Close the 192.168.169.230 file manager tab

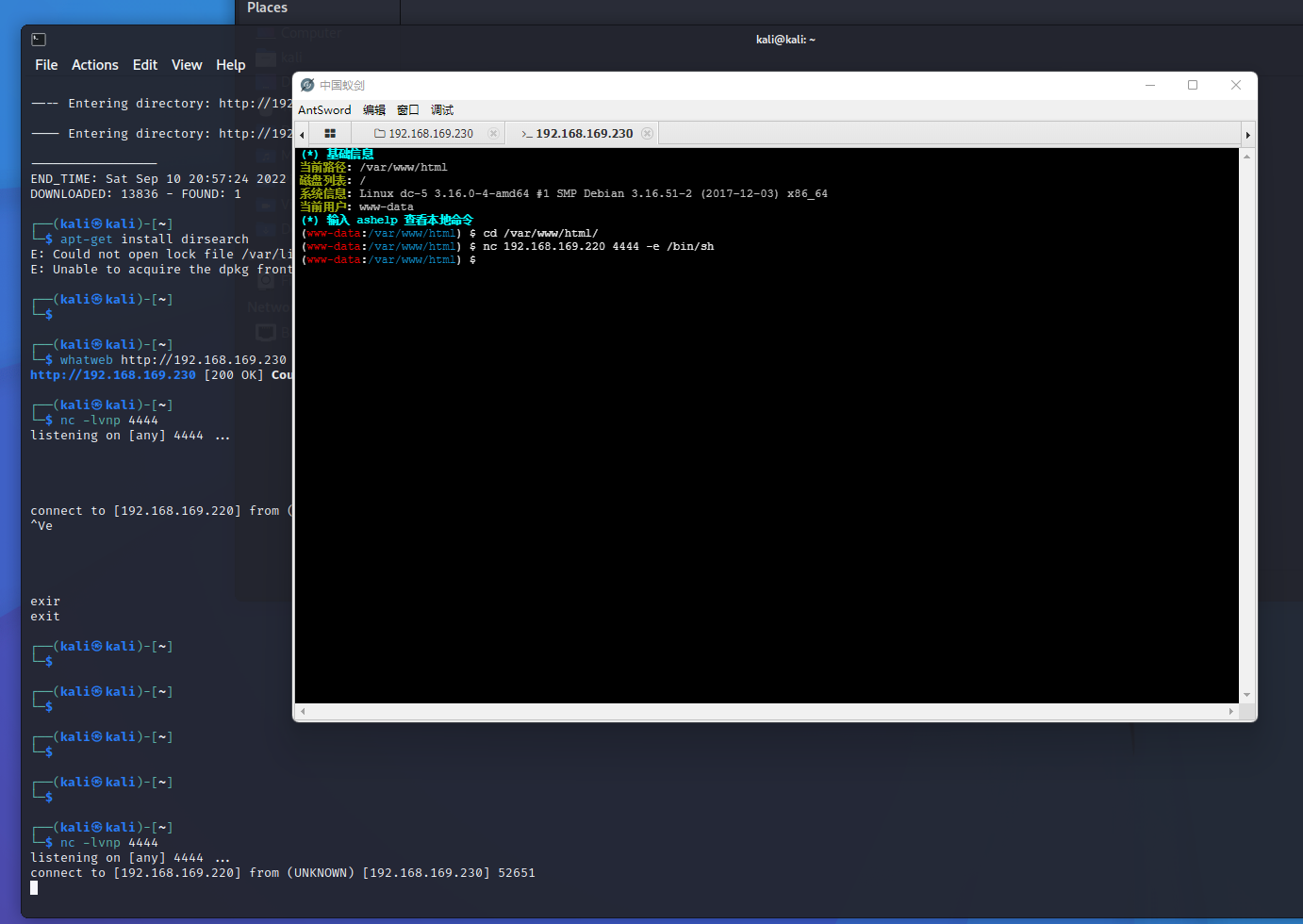[493, 134]
